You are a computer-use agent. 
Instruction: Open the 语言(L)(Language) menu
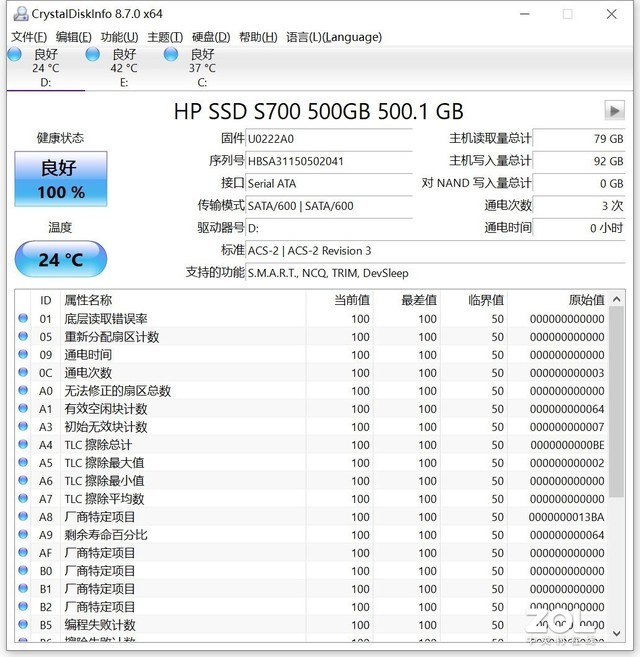click(x=334, y=37)
